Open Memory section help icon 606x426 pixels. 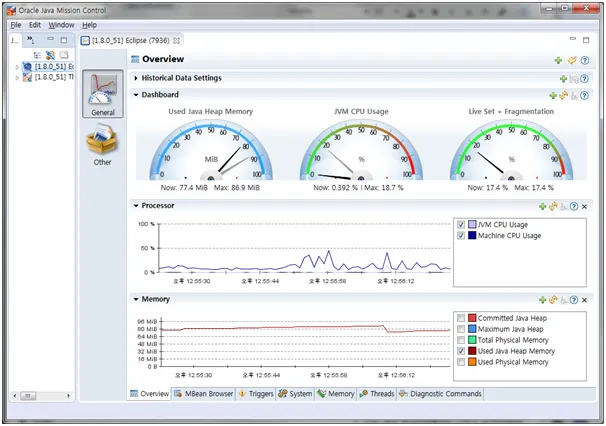click(x=574, y=300)
